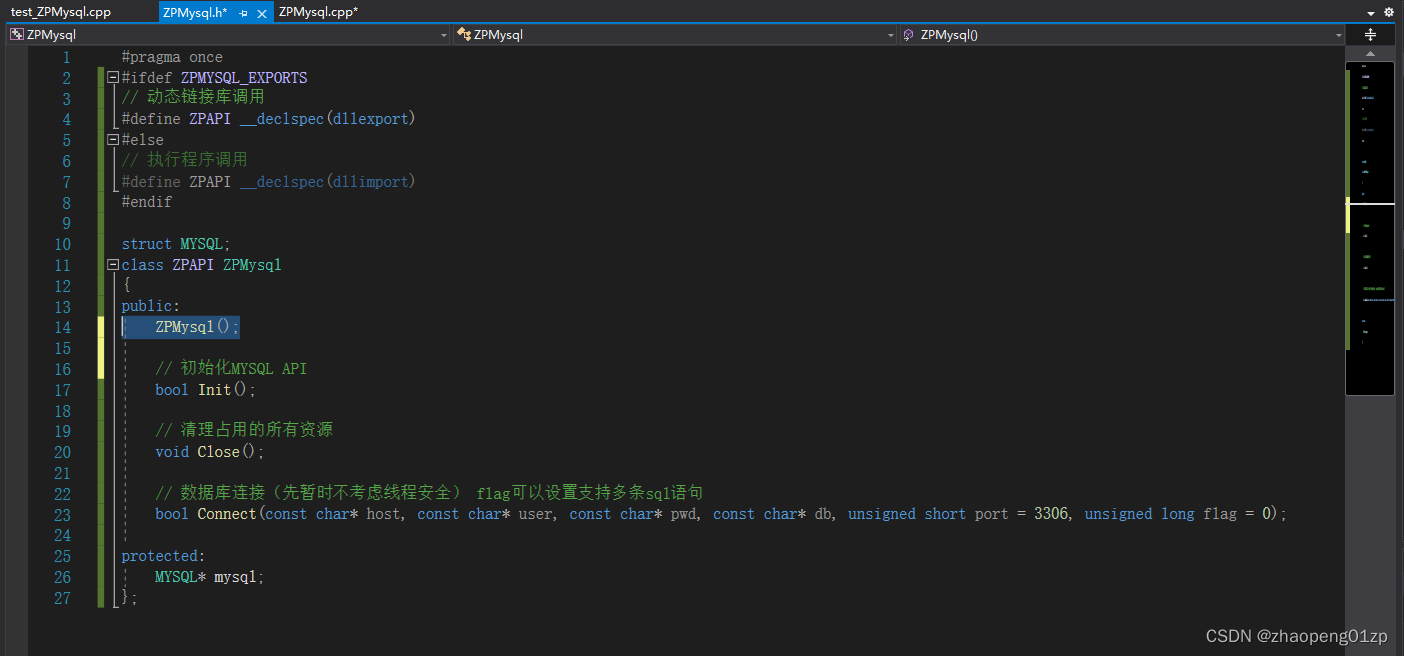Click the MYSQL* mysql; member
This screenshot has height=656, width=1404.
(x=209, y=577)
